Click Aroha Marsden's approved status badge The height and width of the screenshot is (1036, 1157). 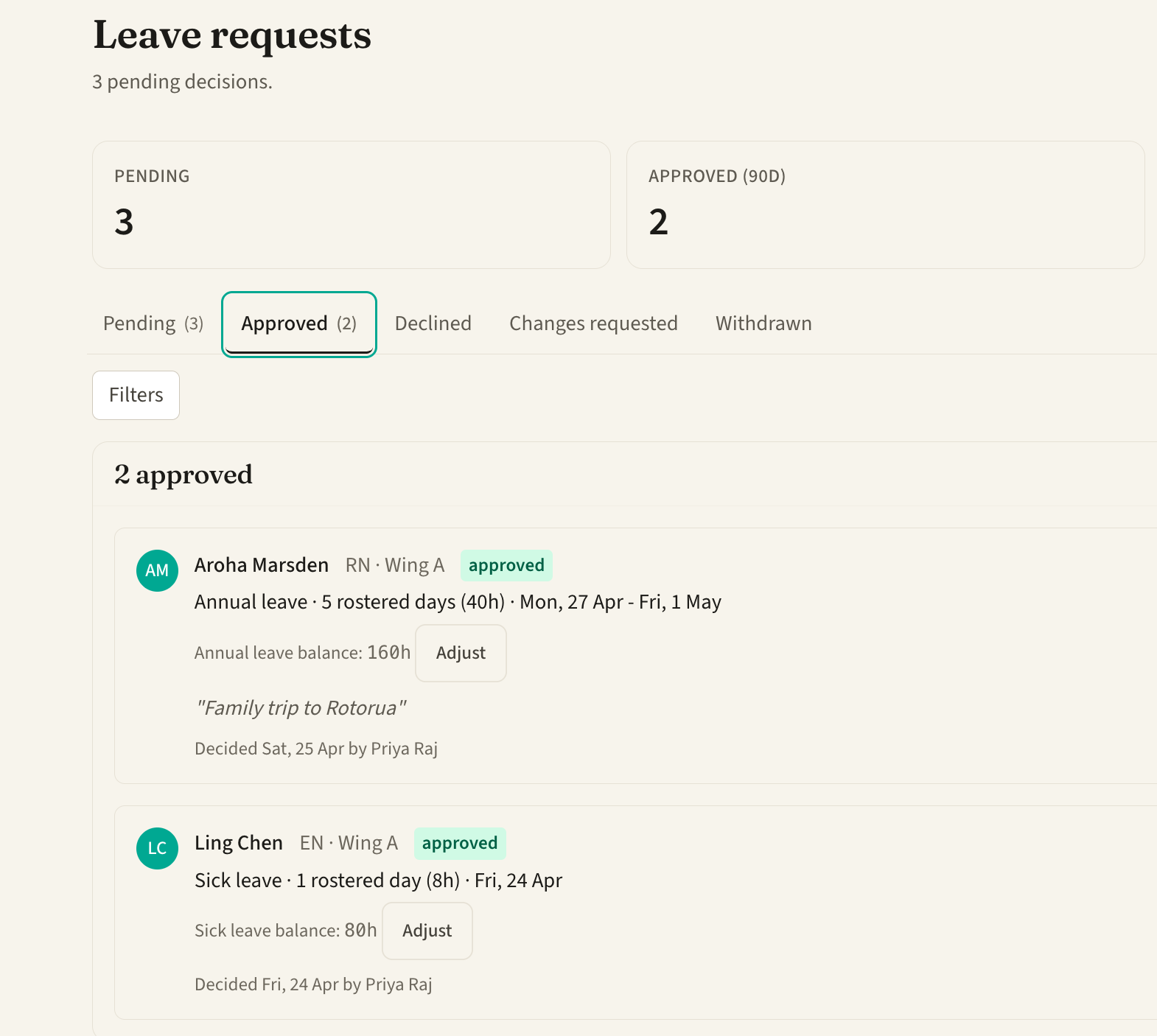(x=506, y=565)
